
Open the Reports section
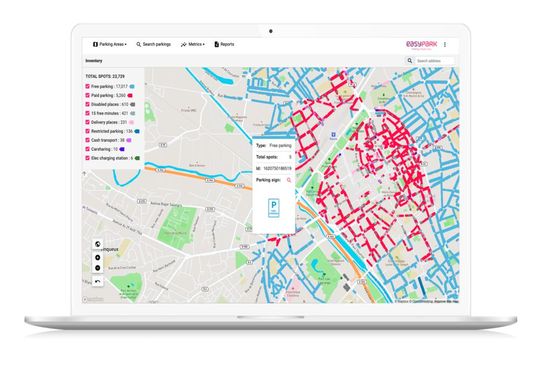click(224, 44)
